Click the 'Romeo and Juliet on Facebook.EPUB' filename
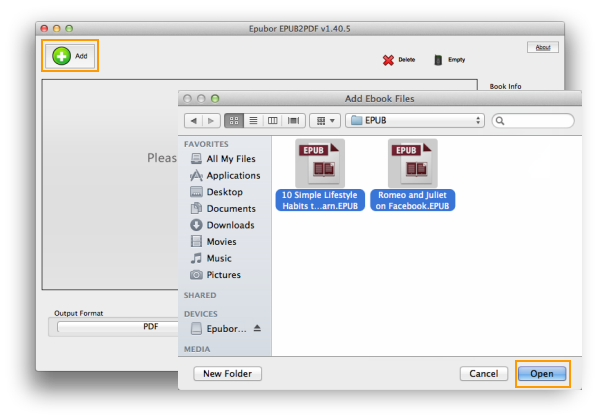 [x=412, y=200]
